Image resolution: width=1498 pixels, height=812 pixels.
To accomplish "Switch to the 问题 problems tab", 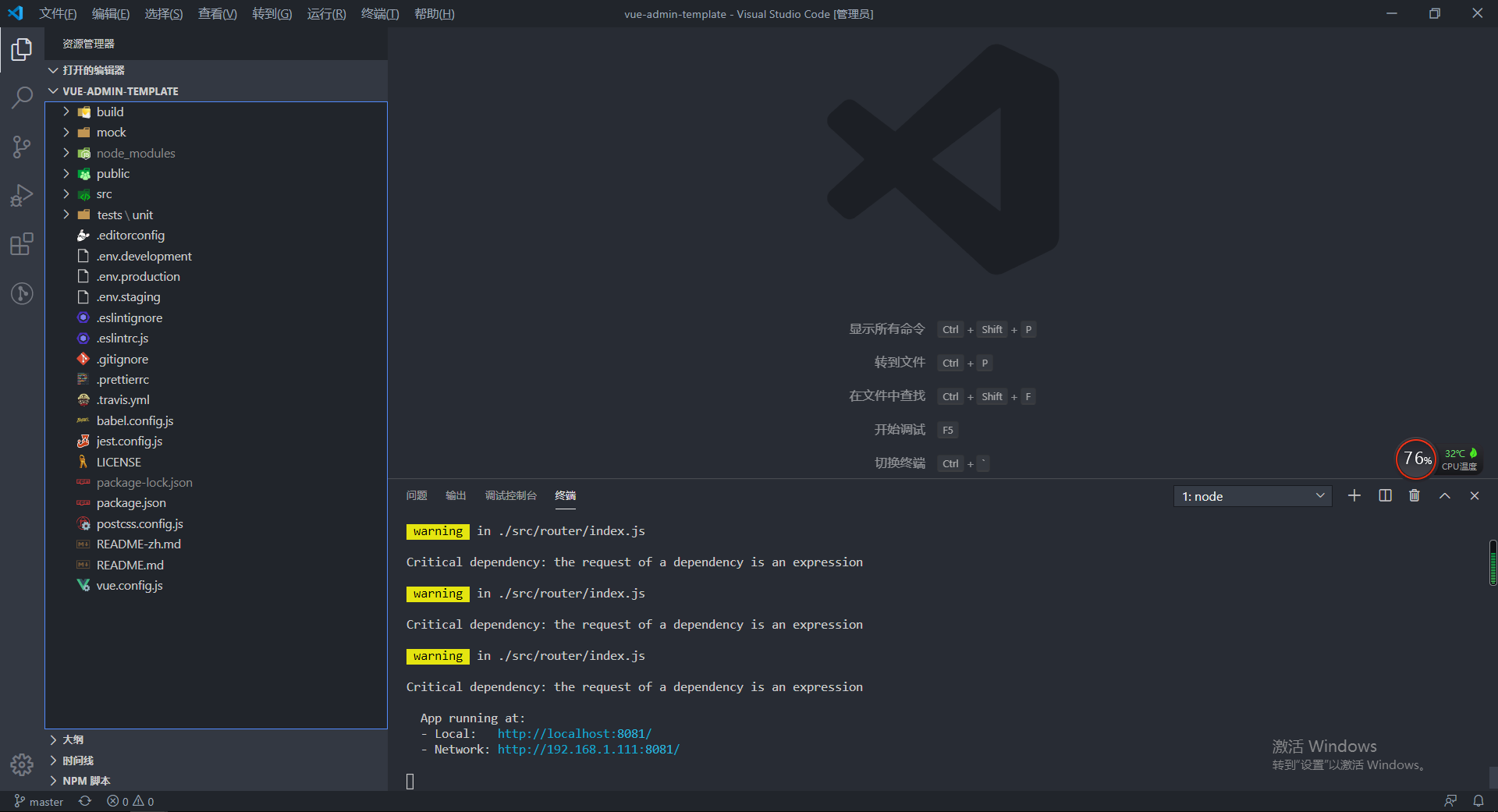I will (x=417, y=496).
